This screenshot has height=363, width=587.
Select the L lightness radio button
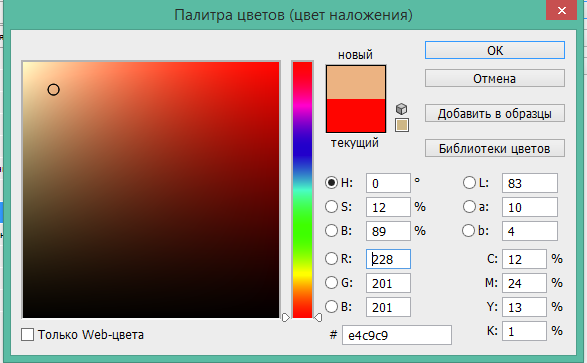point(469,183)
